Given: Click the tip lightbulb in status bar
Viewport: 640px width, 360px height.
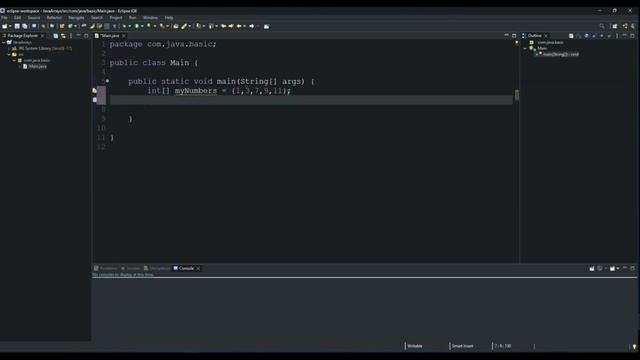Looking at the screenshot, I should [x=634, y=347].
